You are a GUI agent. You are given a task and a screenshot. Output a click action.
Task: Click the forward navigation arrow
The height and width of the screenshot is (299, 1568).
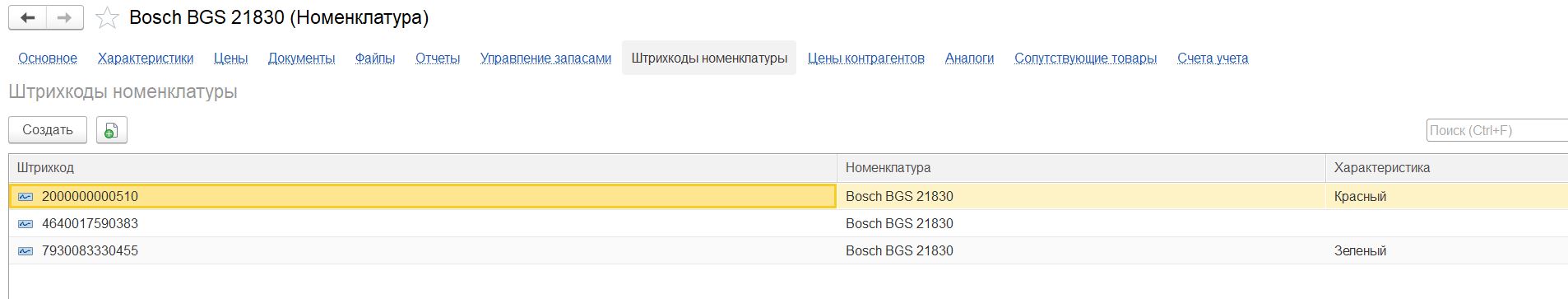coord(65,17)
